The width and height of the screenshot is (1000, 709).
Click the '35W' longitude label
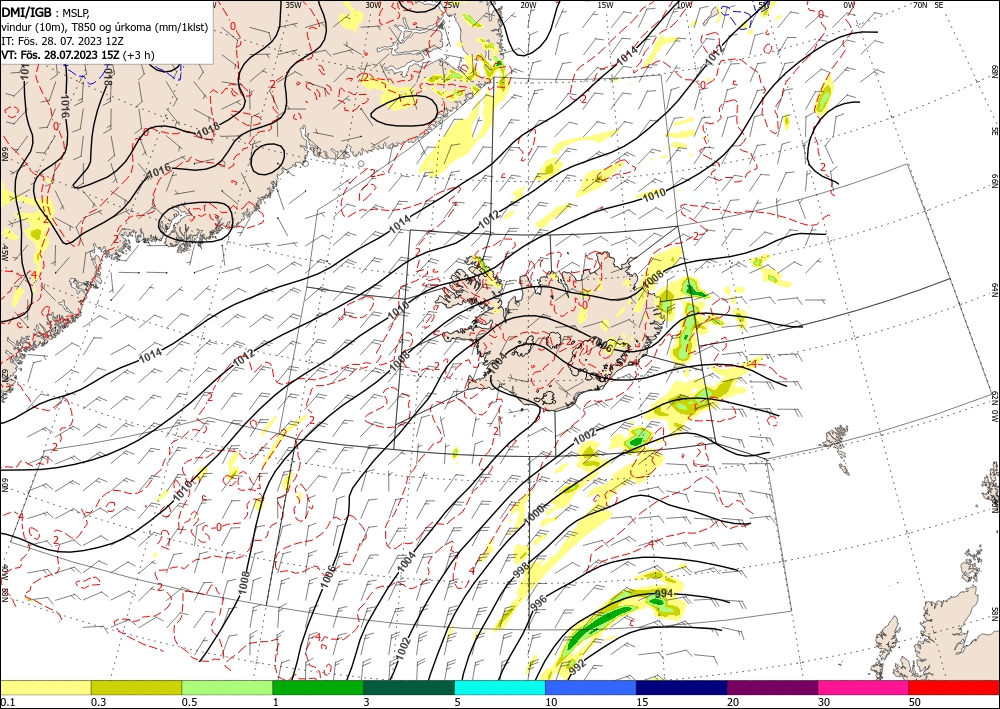click(293, 4)
